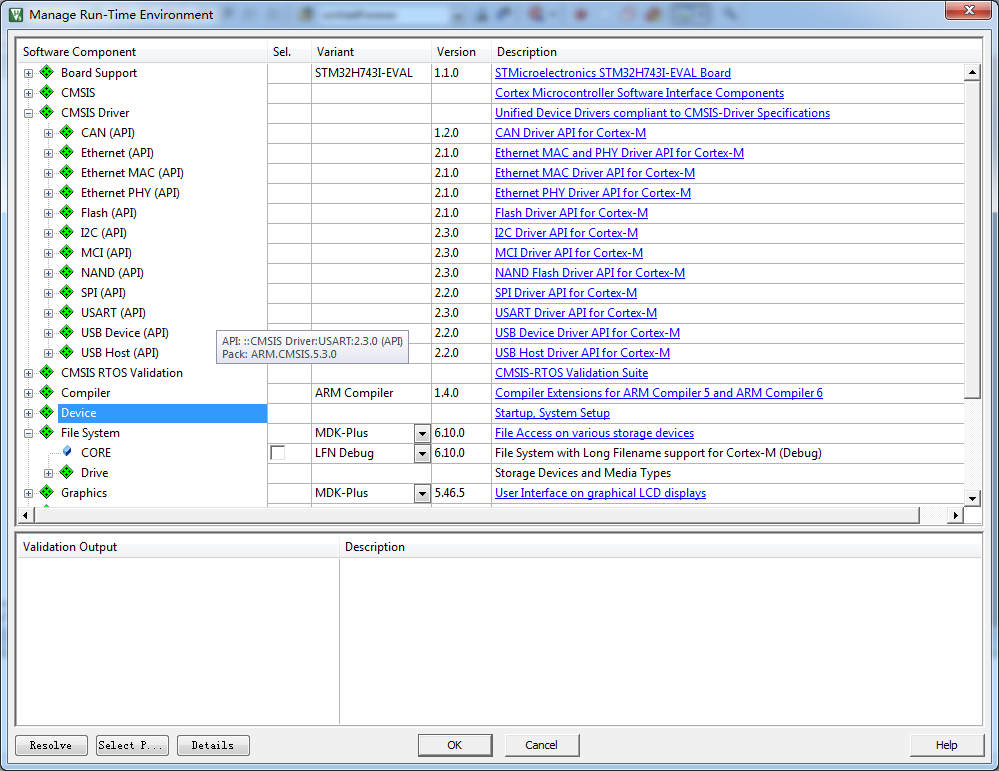
Task: Open Help for the dialog
Action: tap(947, 745)
